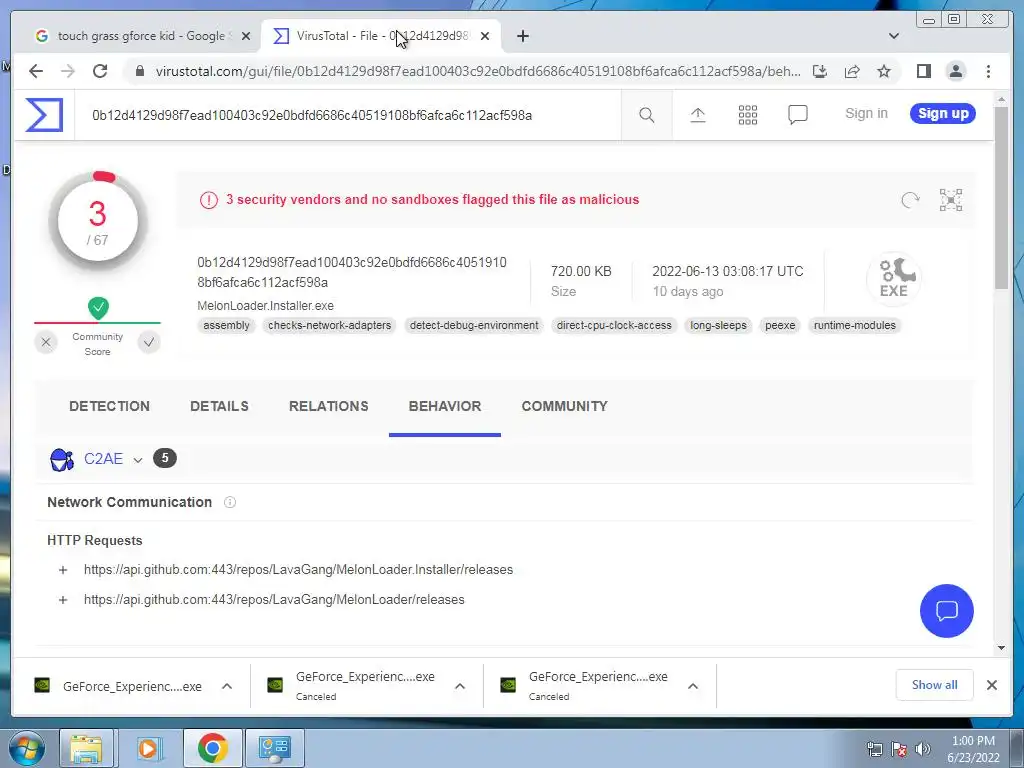Open File Explorer from taskbar
Viewport: 1024px width, 768px height.
click(x=86, y=748)
